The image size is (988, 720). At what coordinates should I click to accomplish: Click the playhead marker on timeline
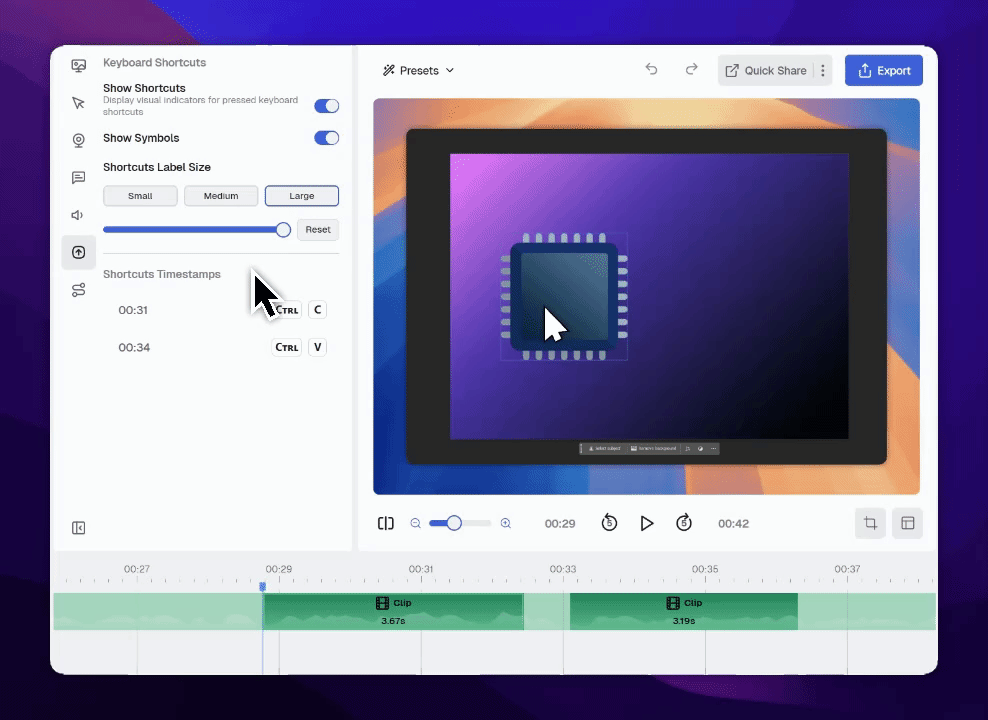coord(263,586)
